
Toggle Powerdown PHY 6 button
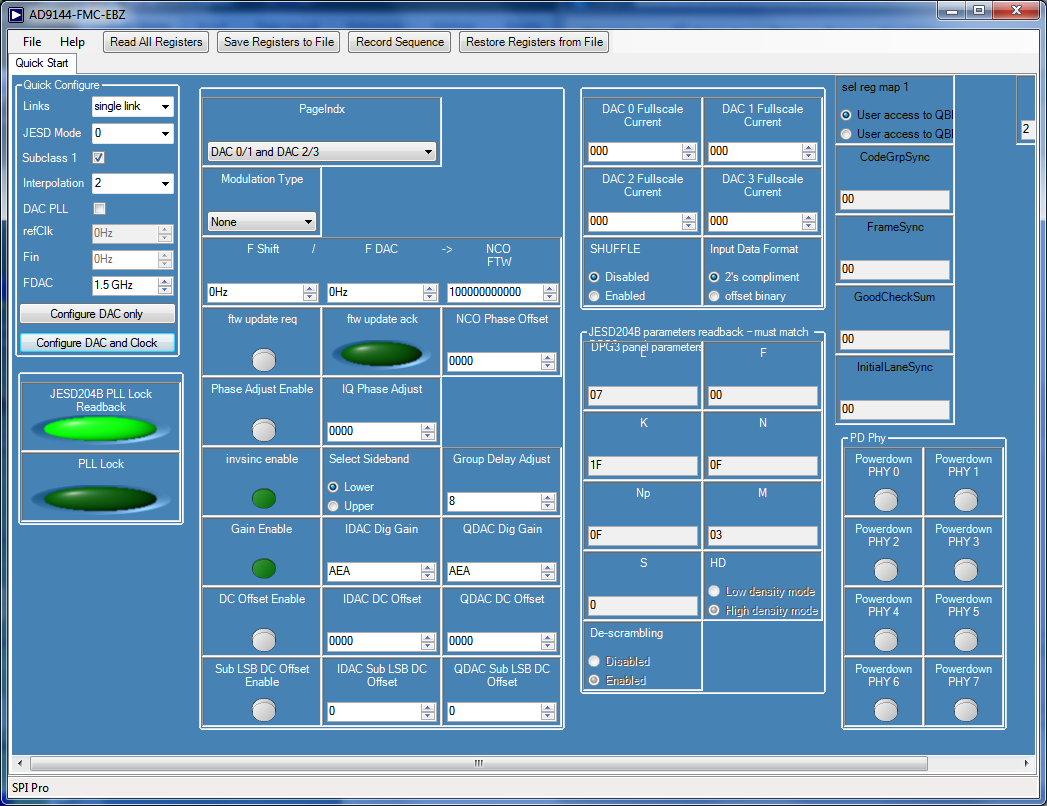click(x=885, y=710)
